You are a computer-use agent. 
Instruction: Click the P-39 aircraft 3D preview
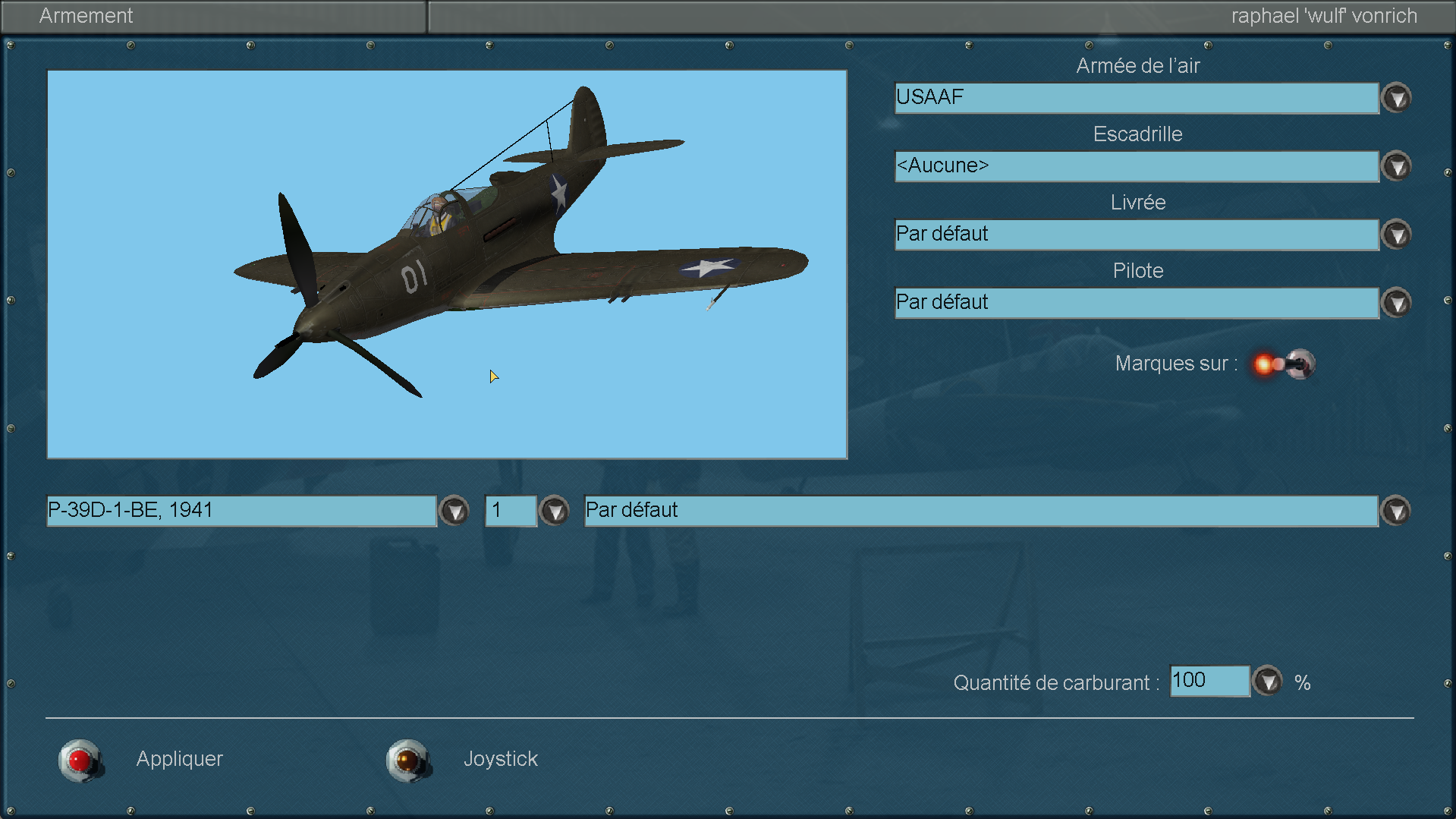447,264
